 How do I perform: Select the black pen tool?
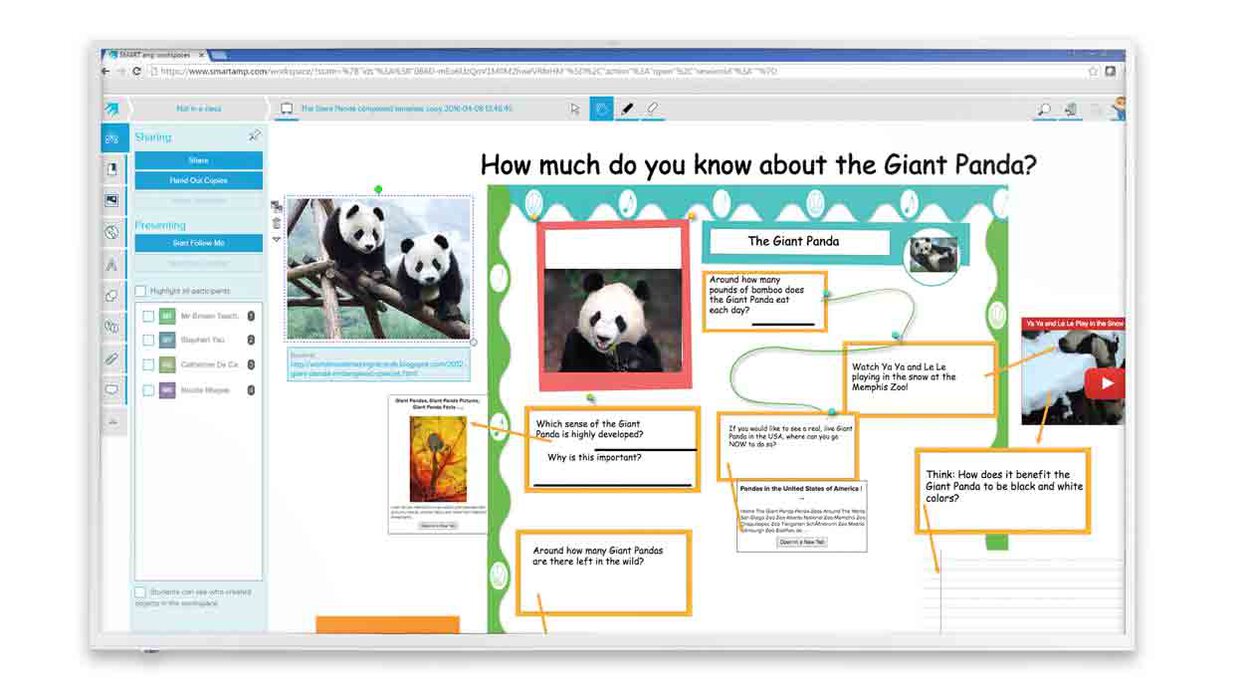pos(627,109)
